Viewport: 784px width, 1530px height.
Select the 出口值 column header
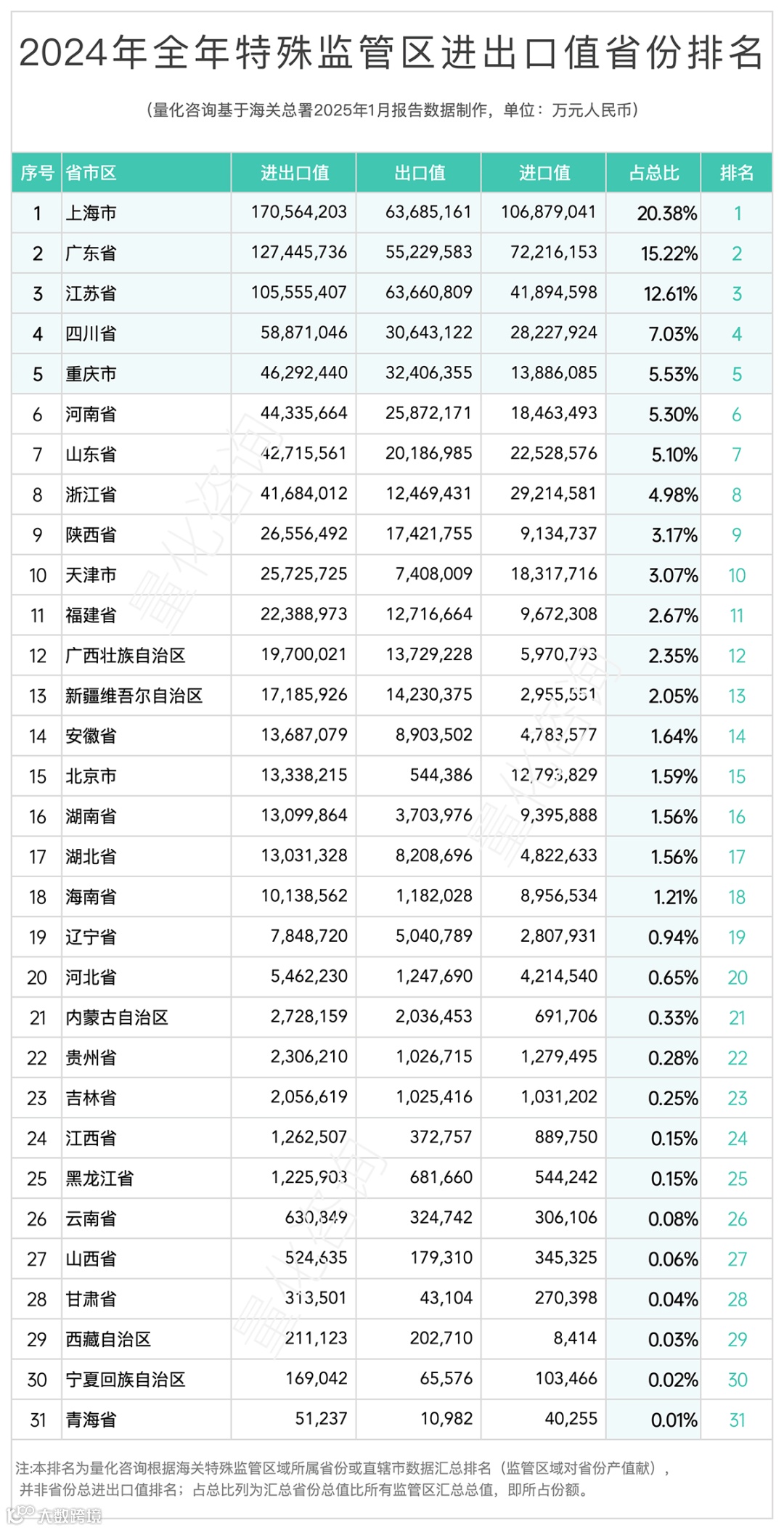(420, 173)
